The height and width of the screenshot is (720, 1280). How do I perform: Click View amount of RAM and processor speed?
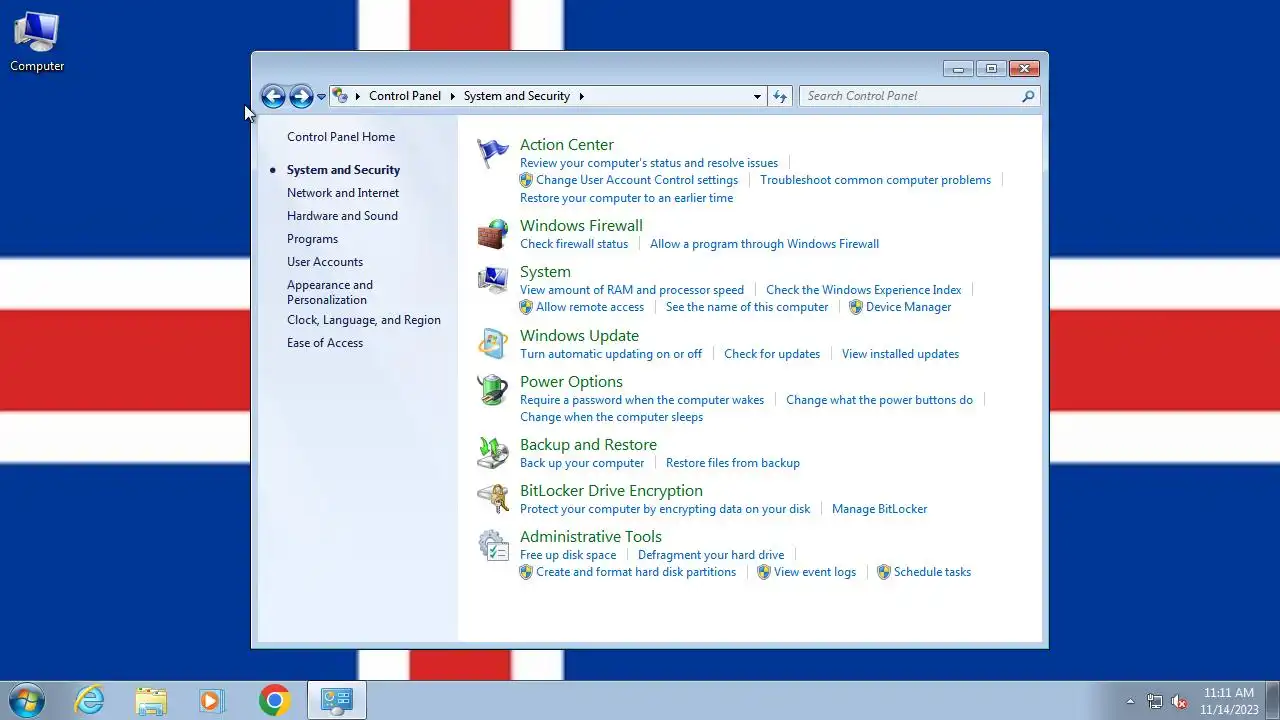(x=632, y=290)
